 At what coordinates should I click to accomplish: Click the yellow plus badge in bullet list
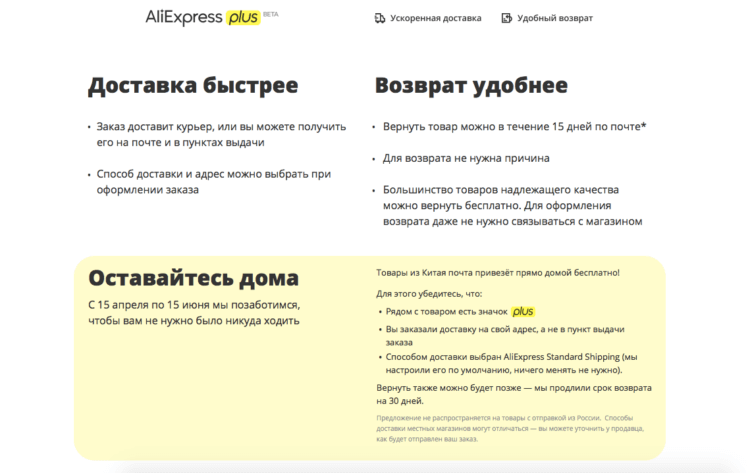[x=523, y=312]
